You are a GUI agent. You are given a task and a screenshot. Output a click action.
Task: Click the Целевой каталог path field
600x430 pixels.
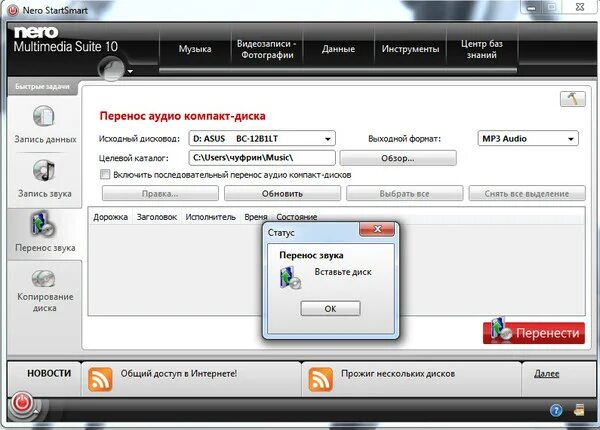262,158
